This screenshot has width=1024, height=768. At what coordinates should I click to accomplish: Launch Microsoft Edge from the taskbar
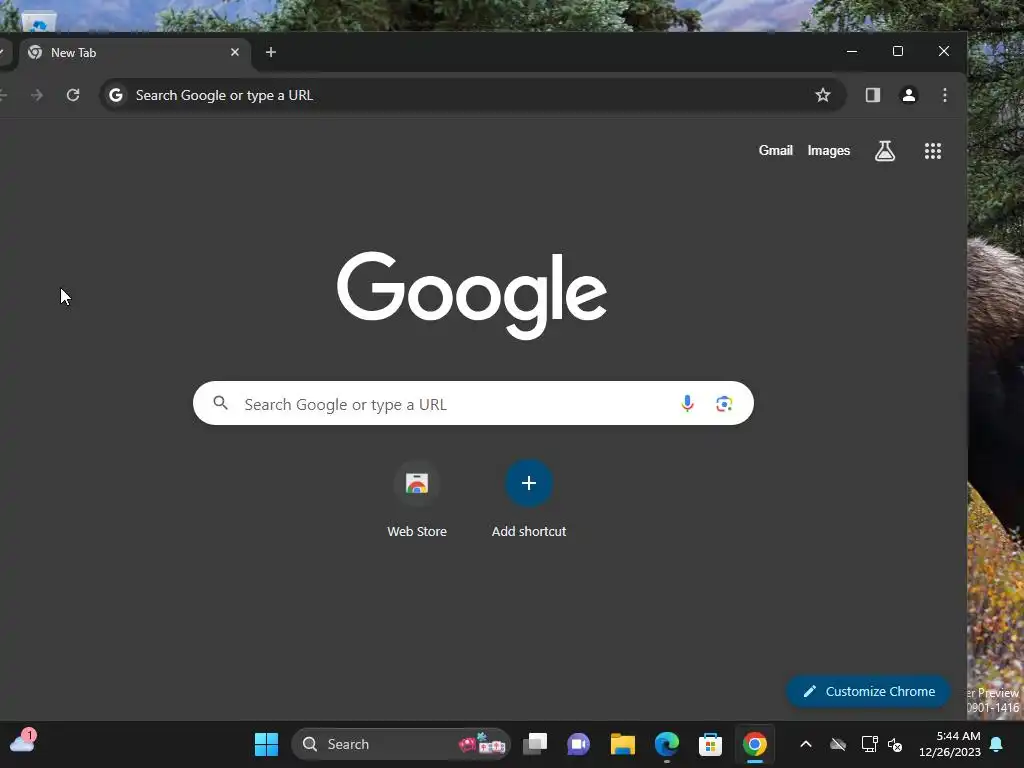[x=667, y=744]
